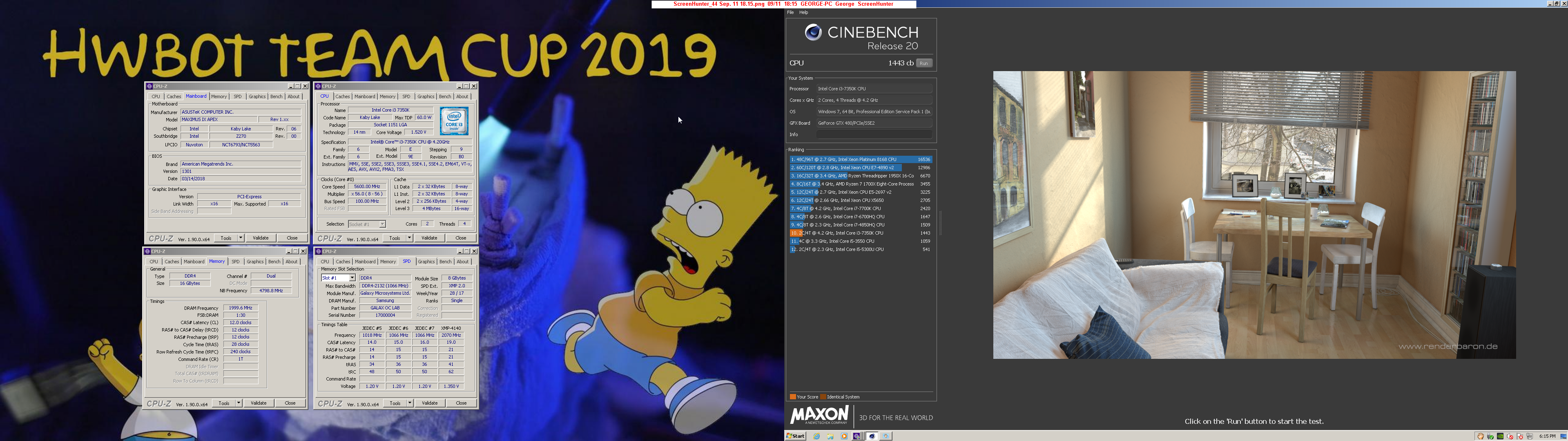Click MAXIMUS IX APEX model field

coord(219,119)
